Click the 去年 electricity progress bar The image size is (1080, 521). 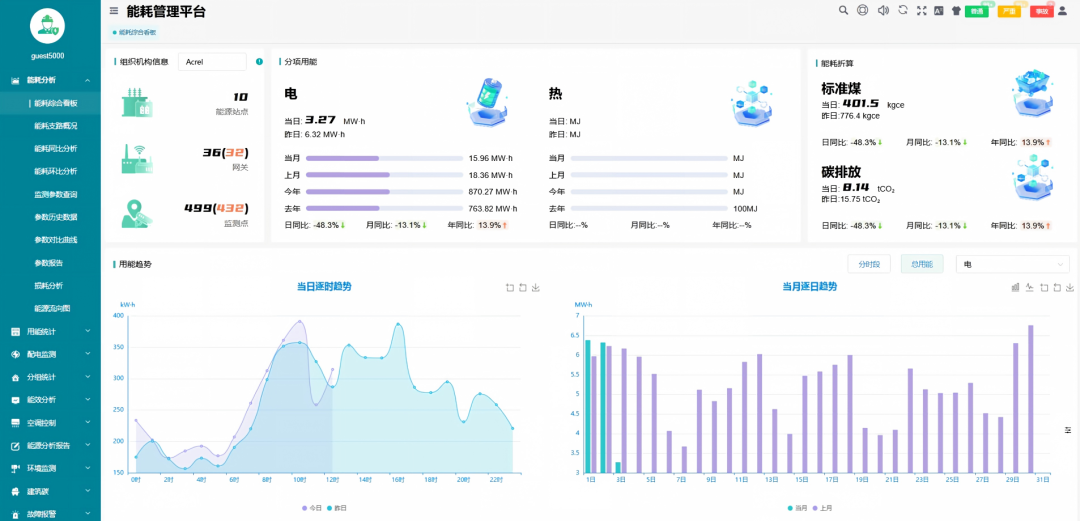[x=384, y=208]
